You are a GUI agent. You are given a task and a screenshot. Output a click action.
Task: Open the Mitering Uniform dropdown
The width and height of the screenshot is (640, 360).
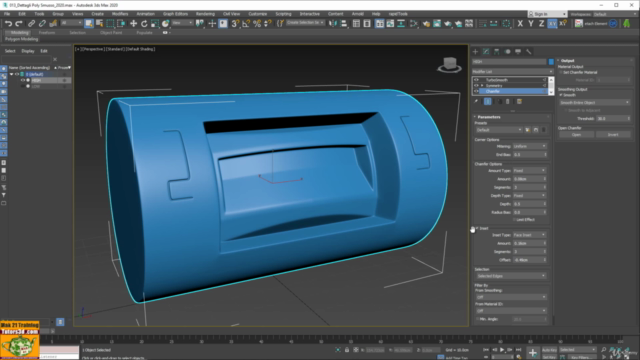point(529,146)
